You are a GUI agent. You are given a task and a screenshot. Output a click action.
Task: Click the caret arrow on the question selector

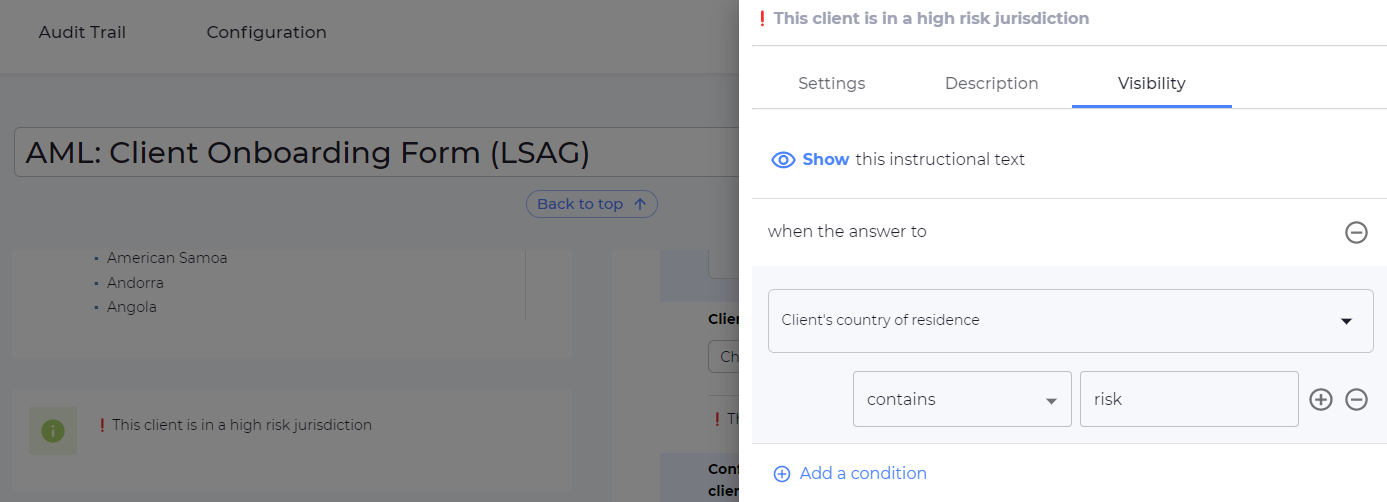[1346, 321]
